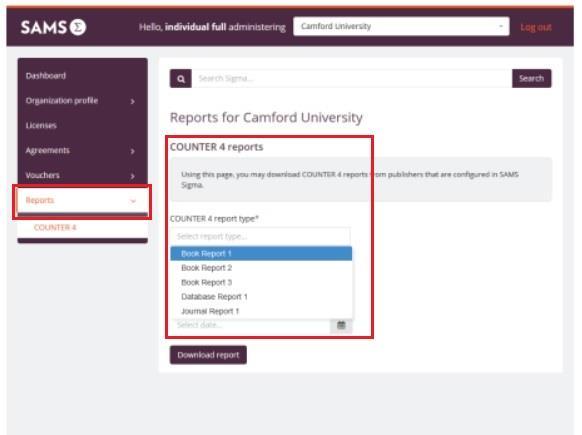Open the Select report type dropdown

[261, 236]
